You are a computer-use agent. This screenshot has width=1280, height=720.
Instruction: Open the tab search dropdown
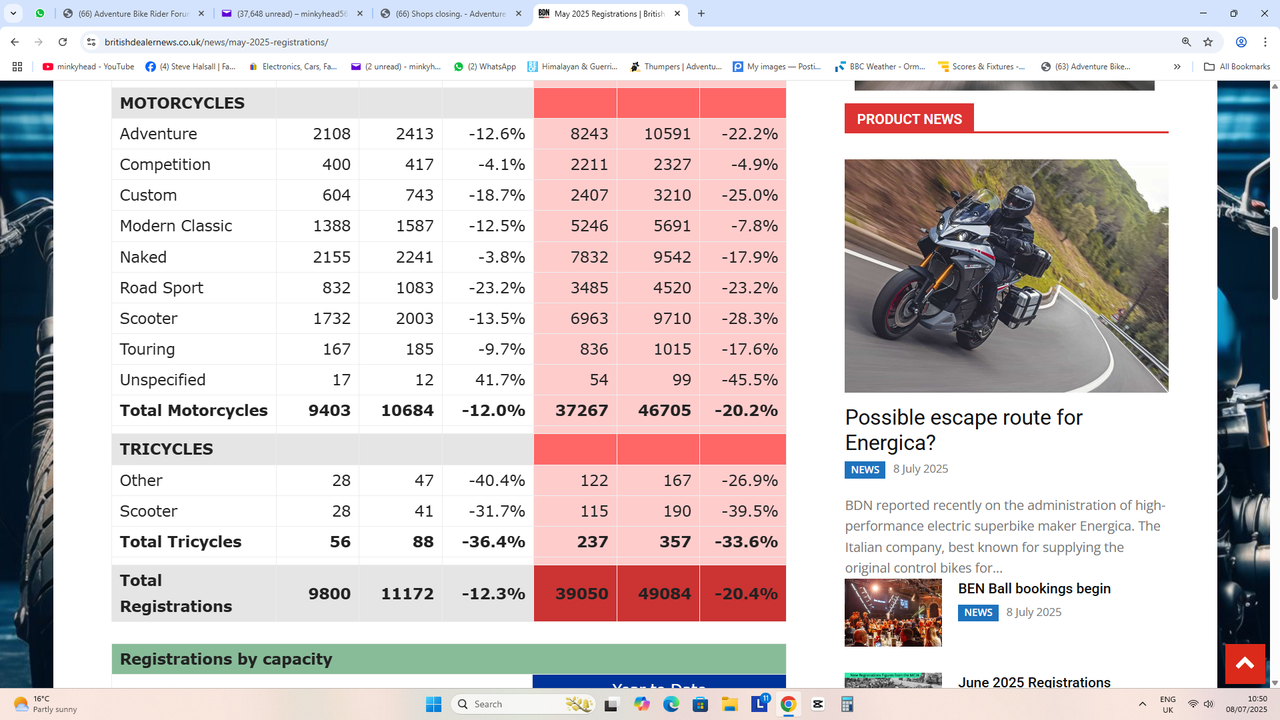click(x=13, y=14)
